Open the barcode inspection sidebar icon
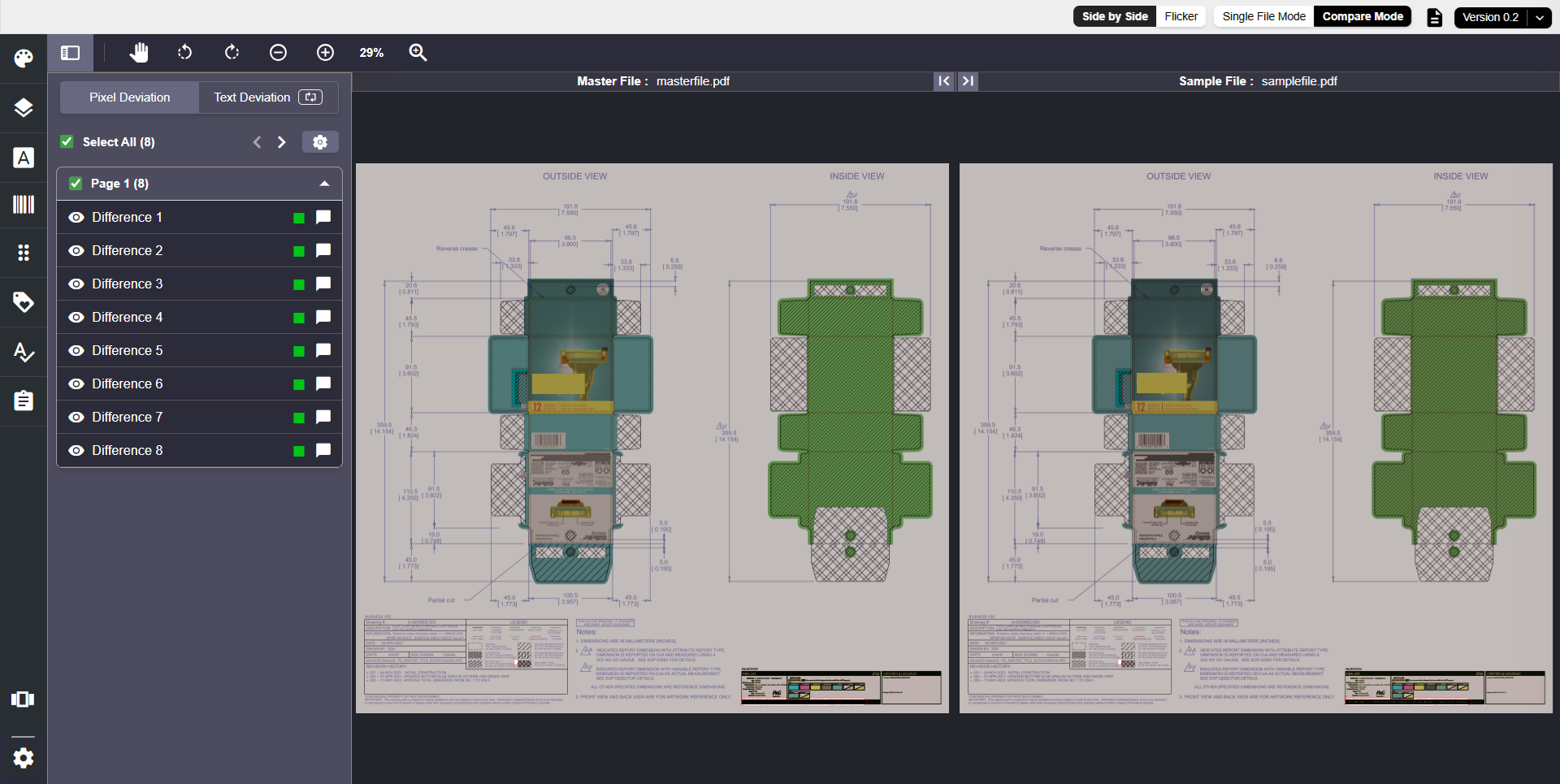Viewport: 1560px width, 784px height. (24, 204)
